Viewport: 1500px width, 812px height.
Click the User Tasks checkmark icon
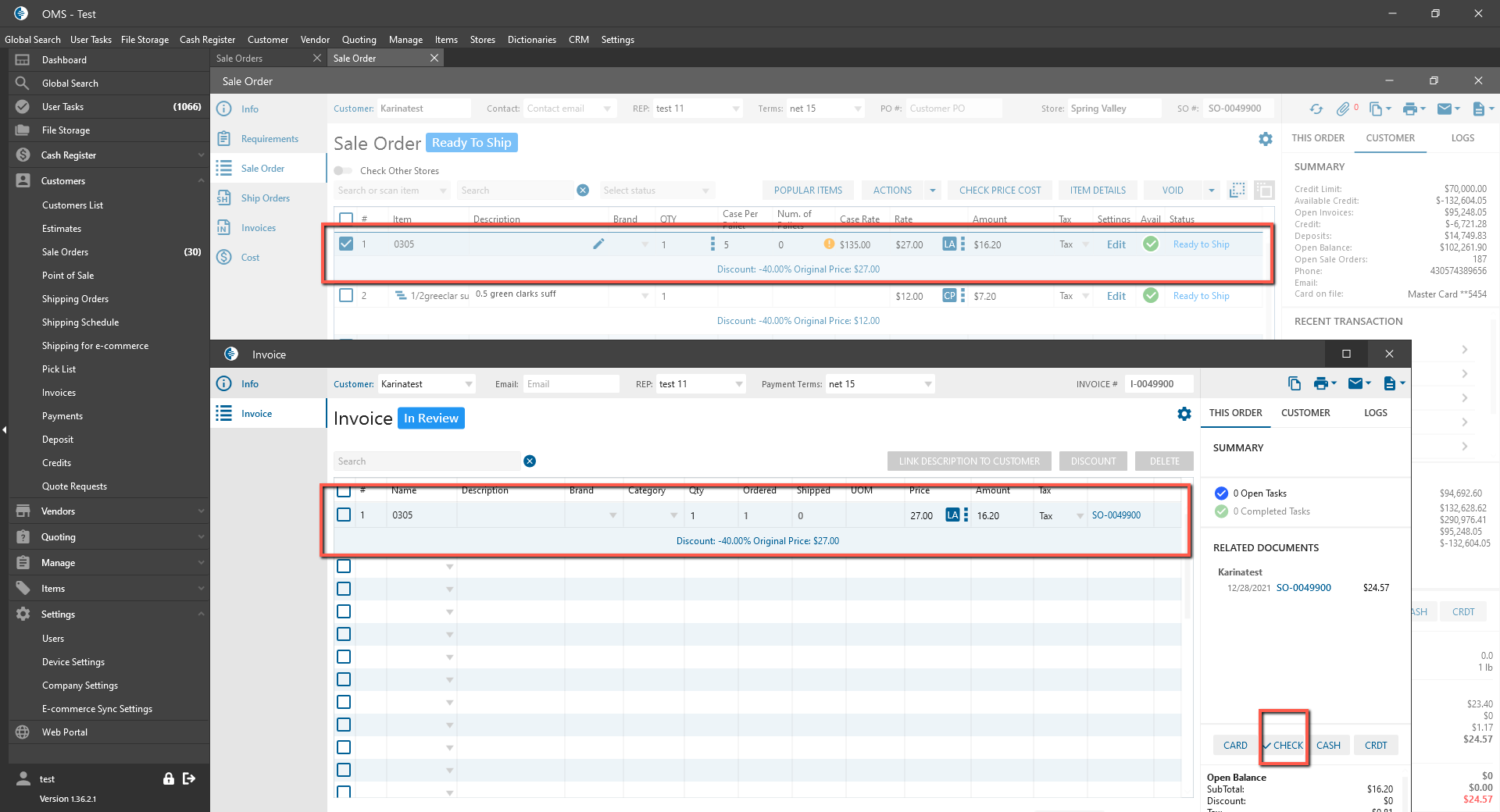click(23, 107)
